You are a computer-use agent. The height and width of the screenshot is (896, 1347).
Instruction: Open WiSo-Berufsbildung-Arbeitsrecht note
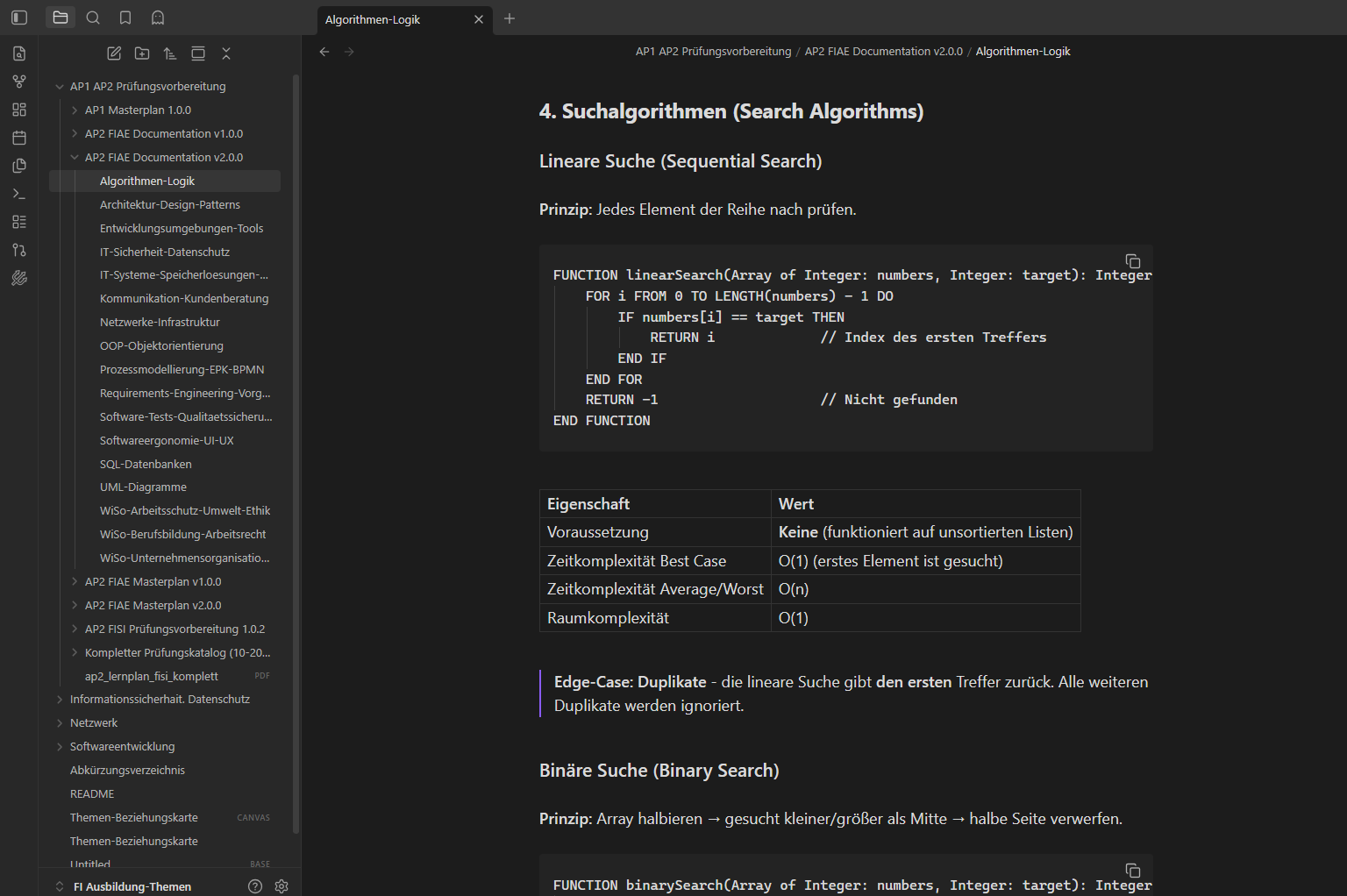pos(182,534)
